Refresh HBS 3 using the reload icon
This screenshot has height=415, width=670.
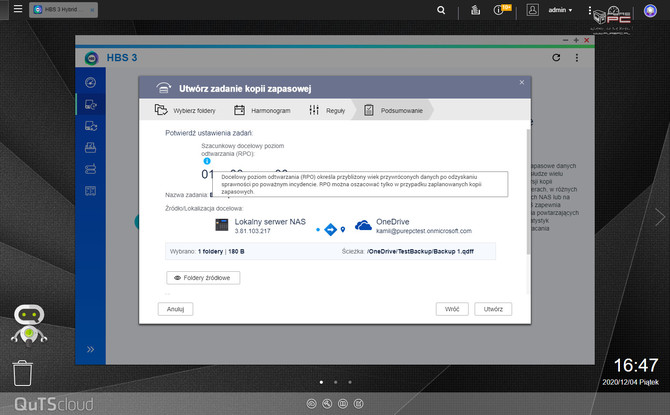click(x=556, y=57)
